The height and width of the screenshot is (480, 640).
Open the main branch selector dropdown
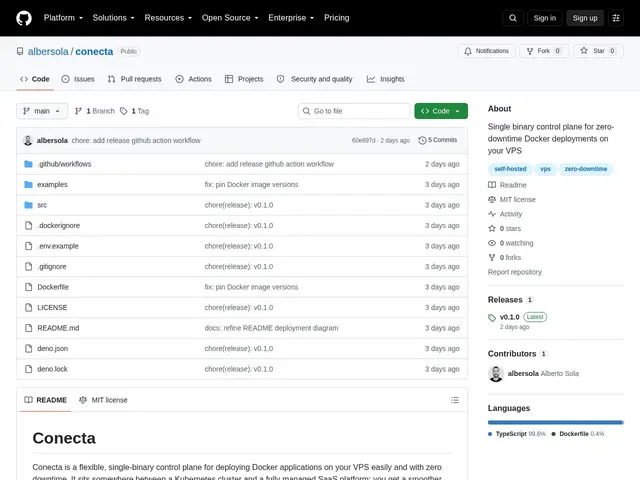pos(42,111)
